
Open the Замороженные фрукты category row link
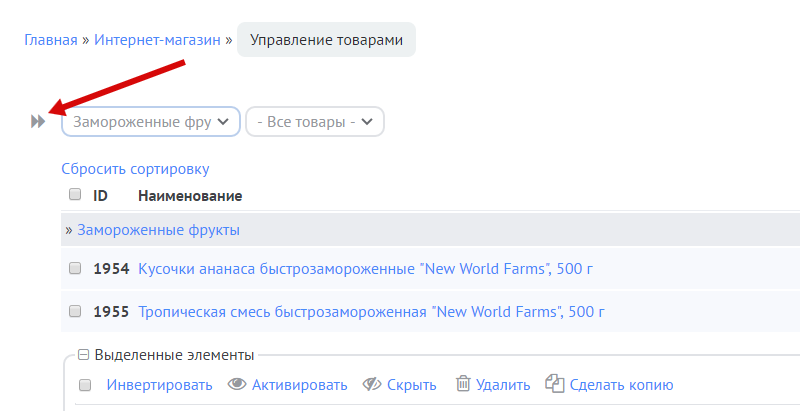coord(158,230)
